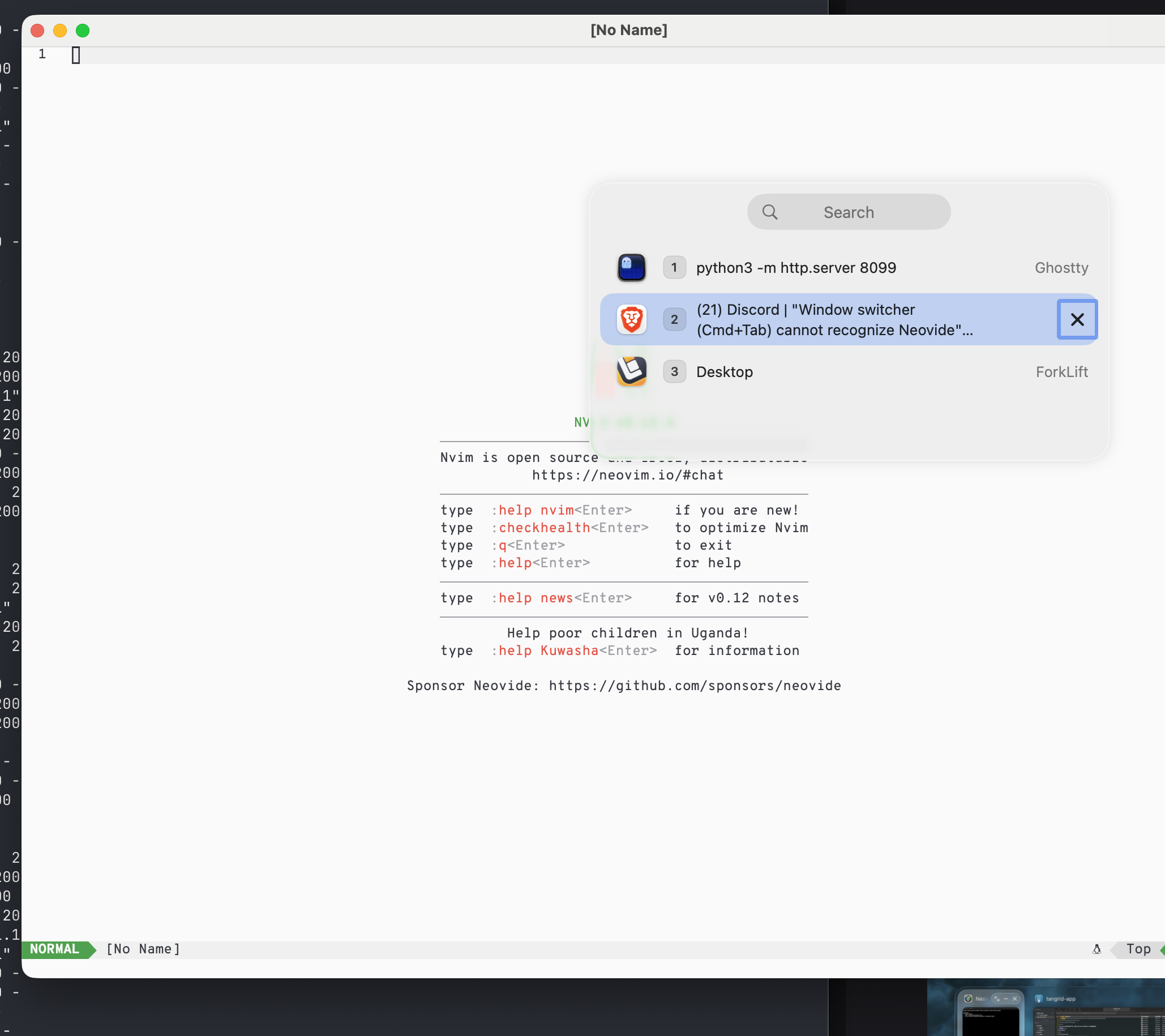Click the ':q' exit command text
1165x1036 pixels.
499,545
